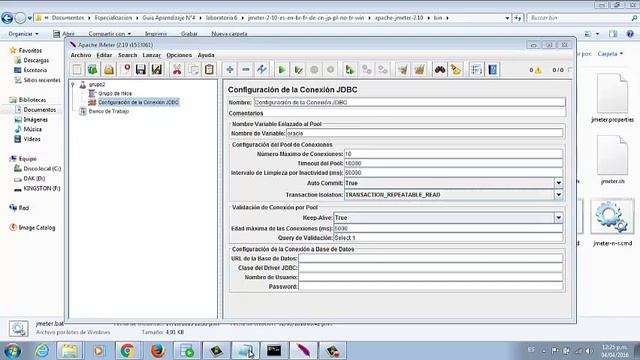This screenshot has width=640, height=360.
Task: Open the Organizar dropdown in Explorer
Action: click(x=23, y=34)
